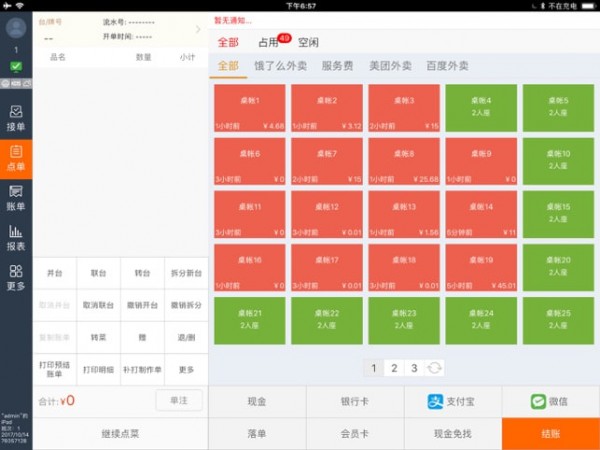600x450 pixels.
Task: Expand order header with right chevron
Action: [x=197, y=30]
